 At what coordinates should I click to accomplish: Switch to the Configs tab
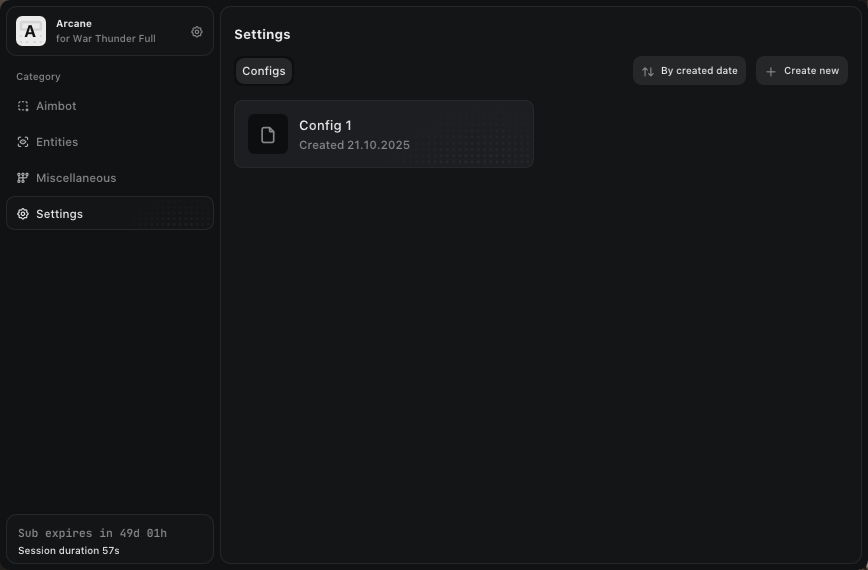tap(264, 71)
